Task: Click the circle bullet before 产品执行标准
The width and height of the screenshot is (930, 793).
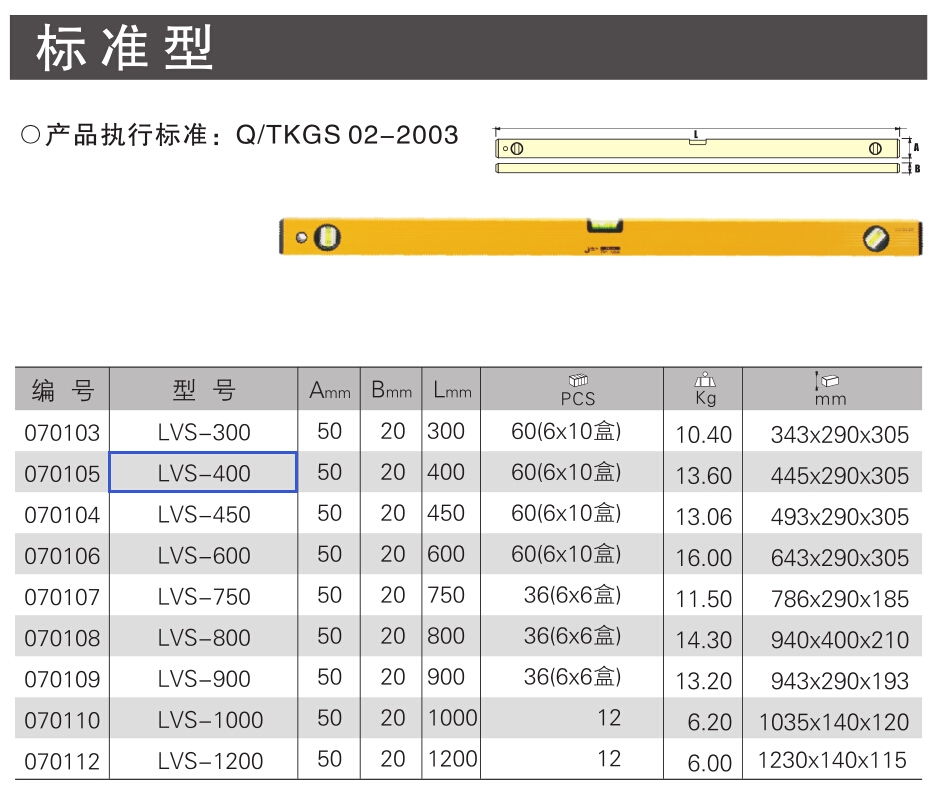Action: click(31, 135)
